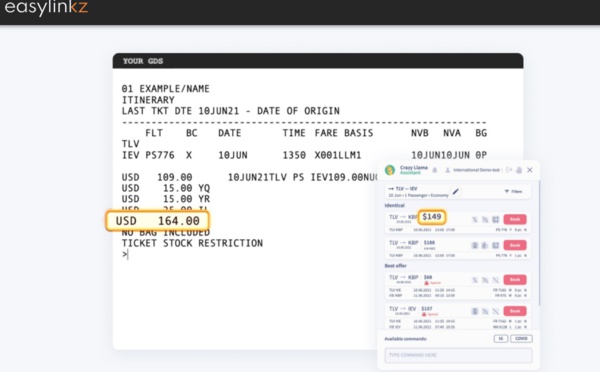Book the $149 identical flight
This screenshot has height=372, width=600.
[515, 219]
